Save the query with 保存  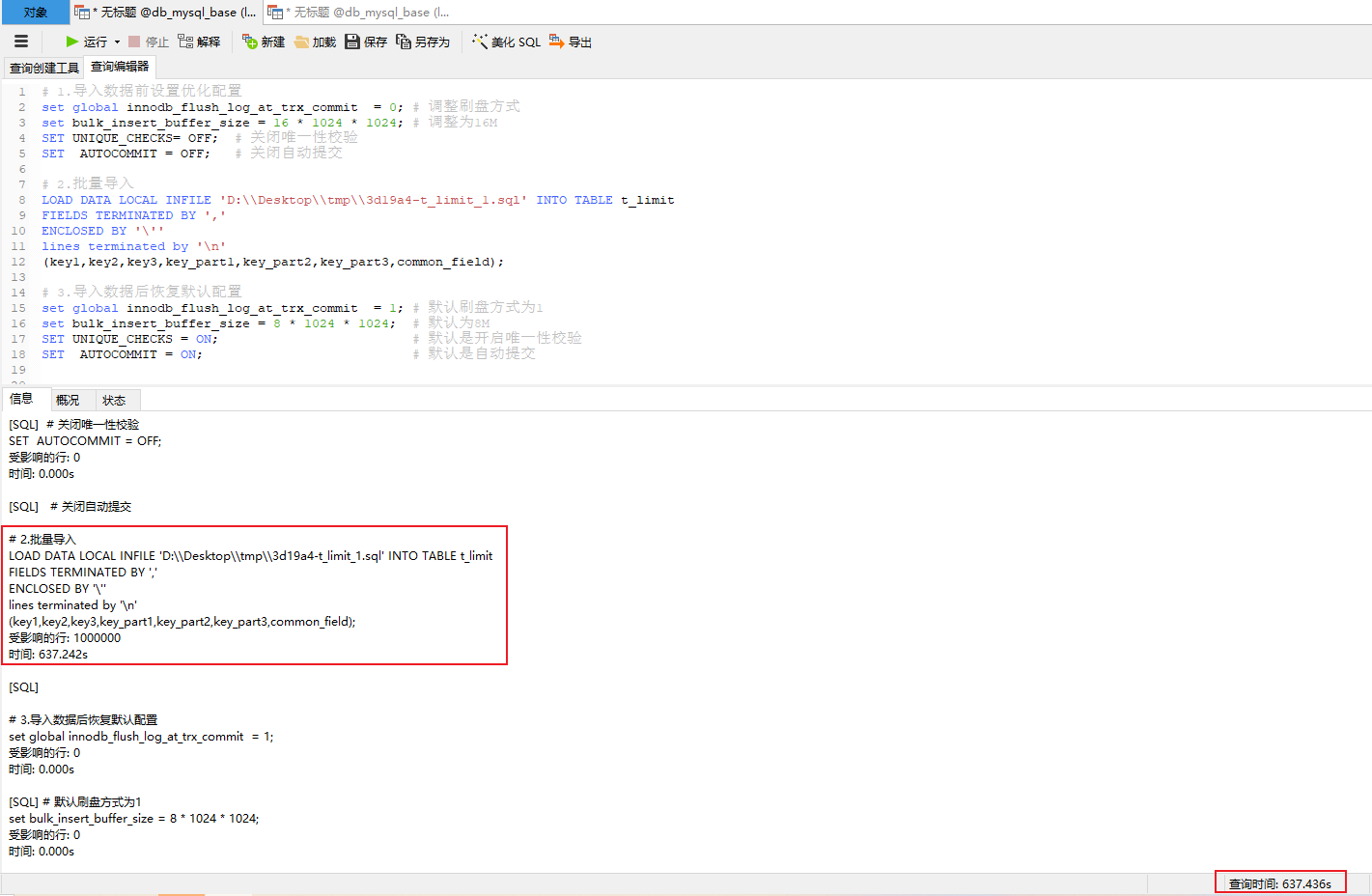366,42
